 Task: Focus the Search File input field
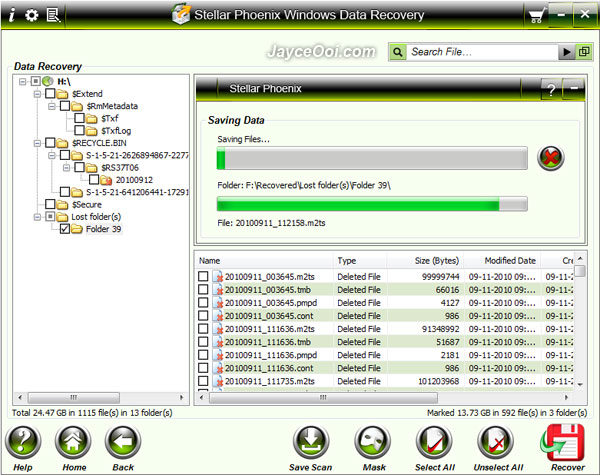(x=482, y=52)
